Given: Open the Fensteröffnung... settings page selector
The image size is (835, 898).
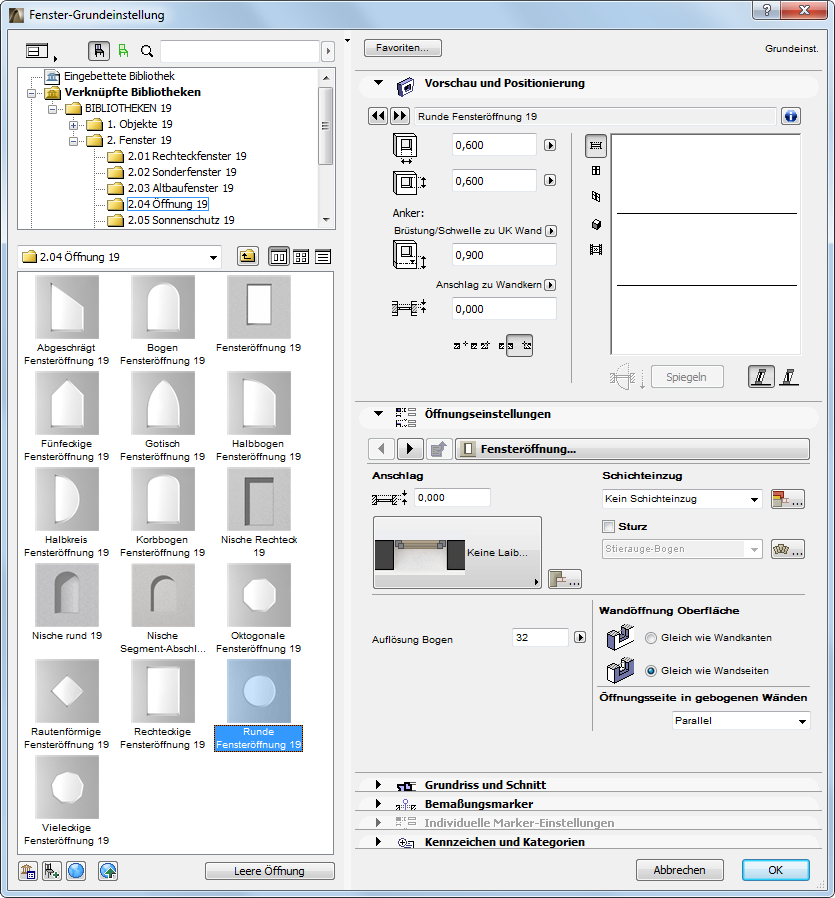Looking at the screenshot, I should click(x=631, y=449).
